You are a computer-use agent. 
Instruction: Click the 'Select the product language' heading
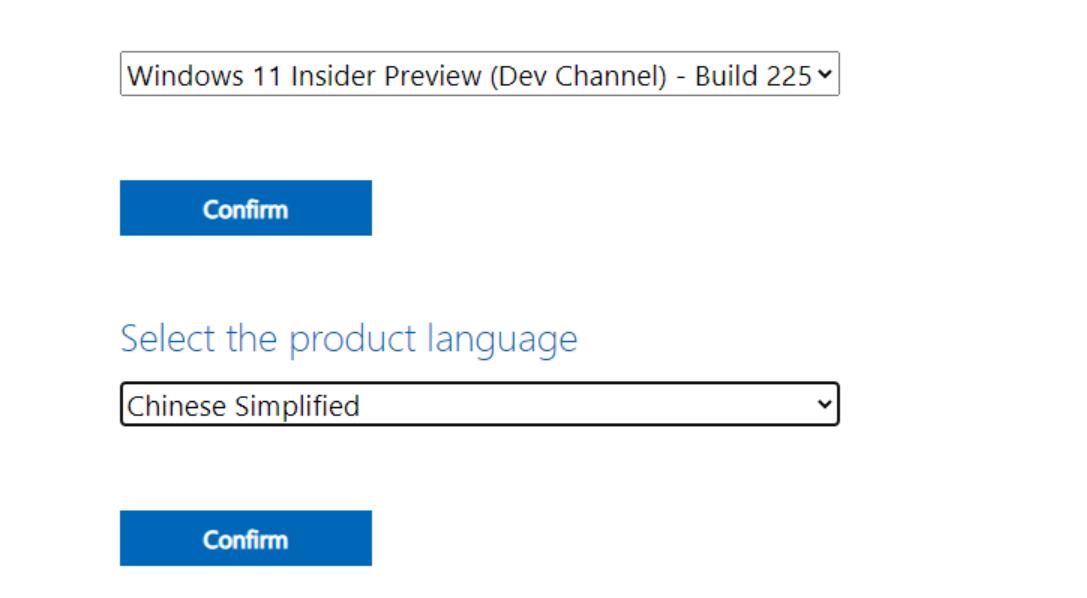pos(348,339)
